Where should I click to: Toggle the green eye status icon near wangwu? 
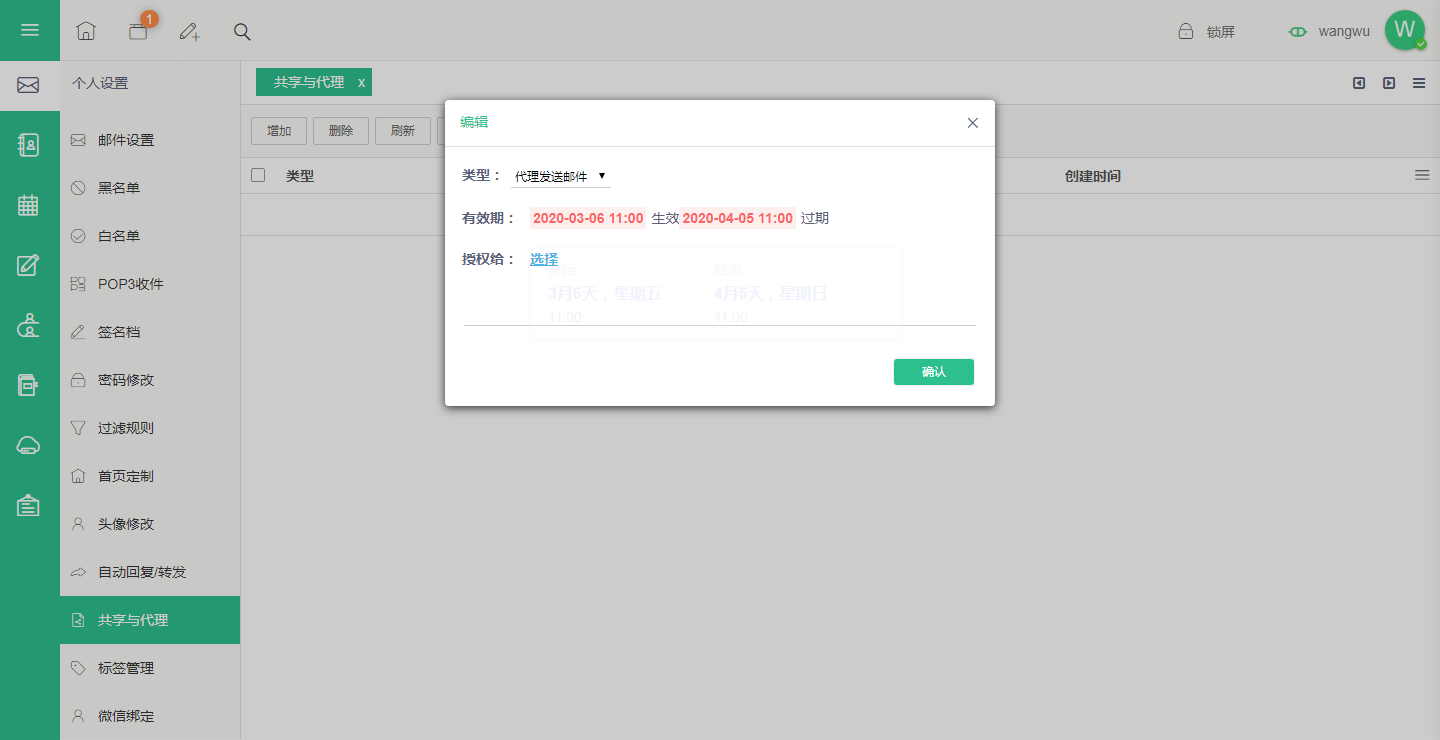(1298, 31)
